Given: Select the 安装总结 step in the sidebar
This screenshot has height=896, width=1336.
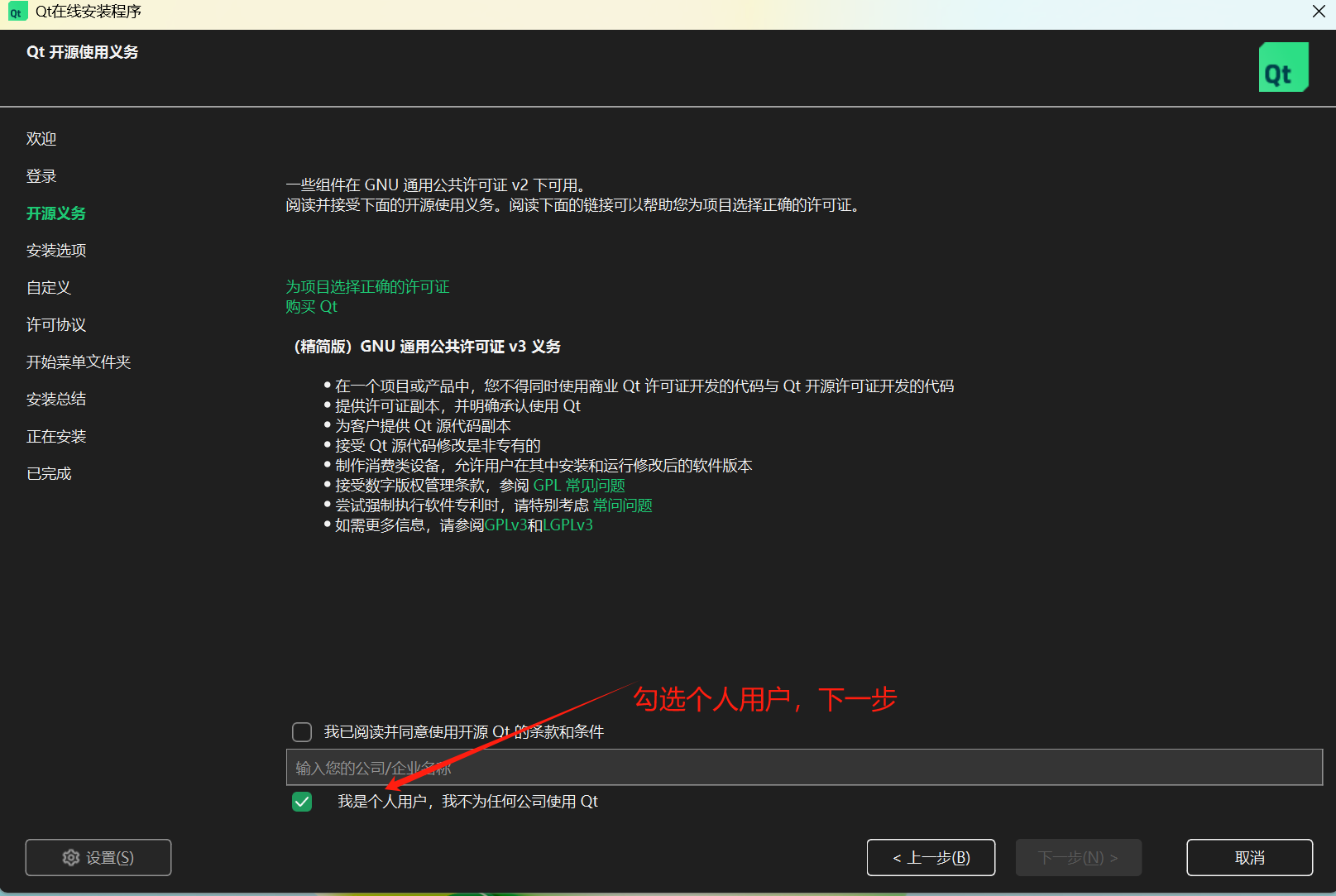Looking at the screenshot, I should (x=56, y=400).
